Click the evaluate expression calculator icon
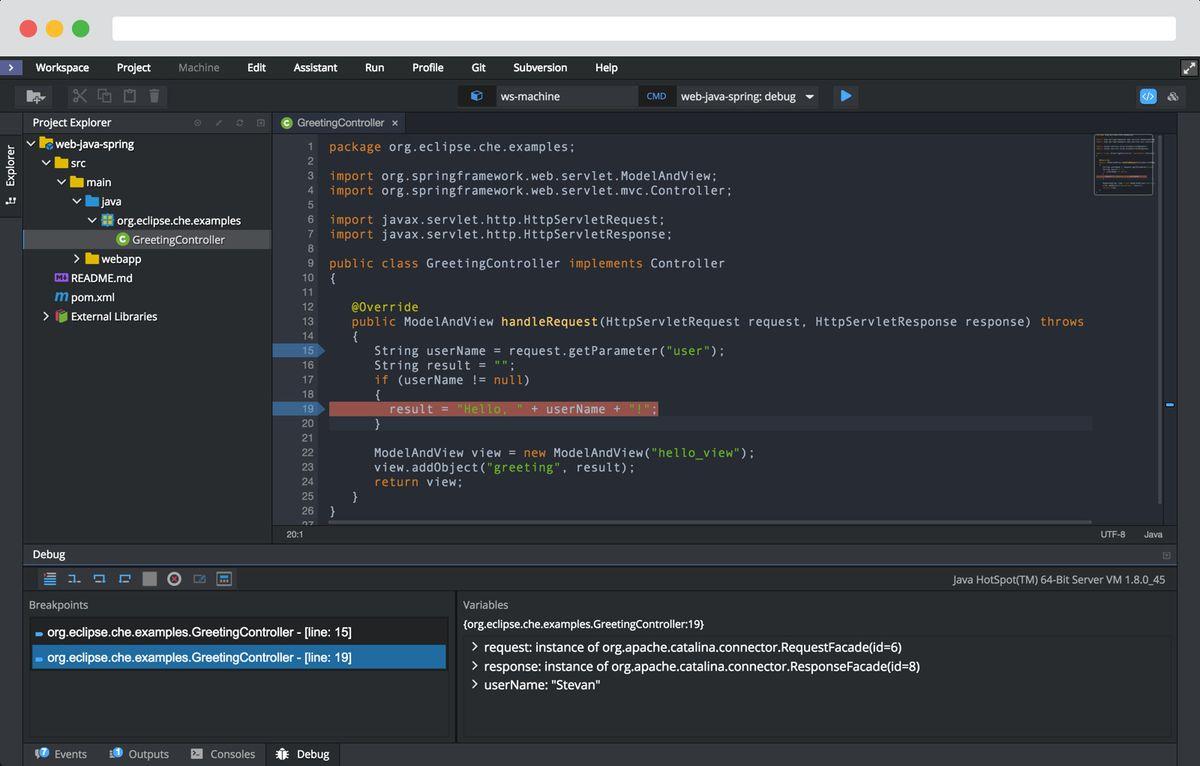Image resolution: width=1200 pixels, height=766 pixels. pos(224,579)
